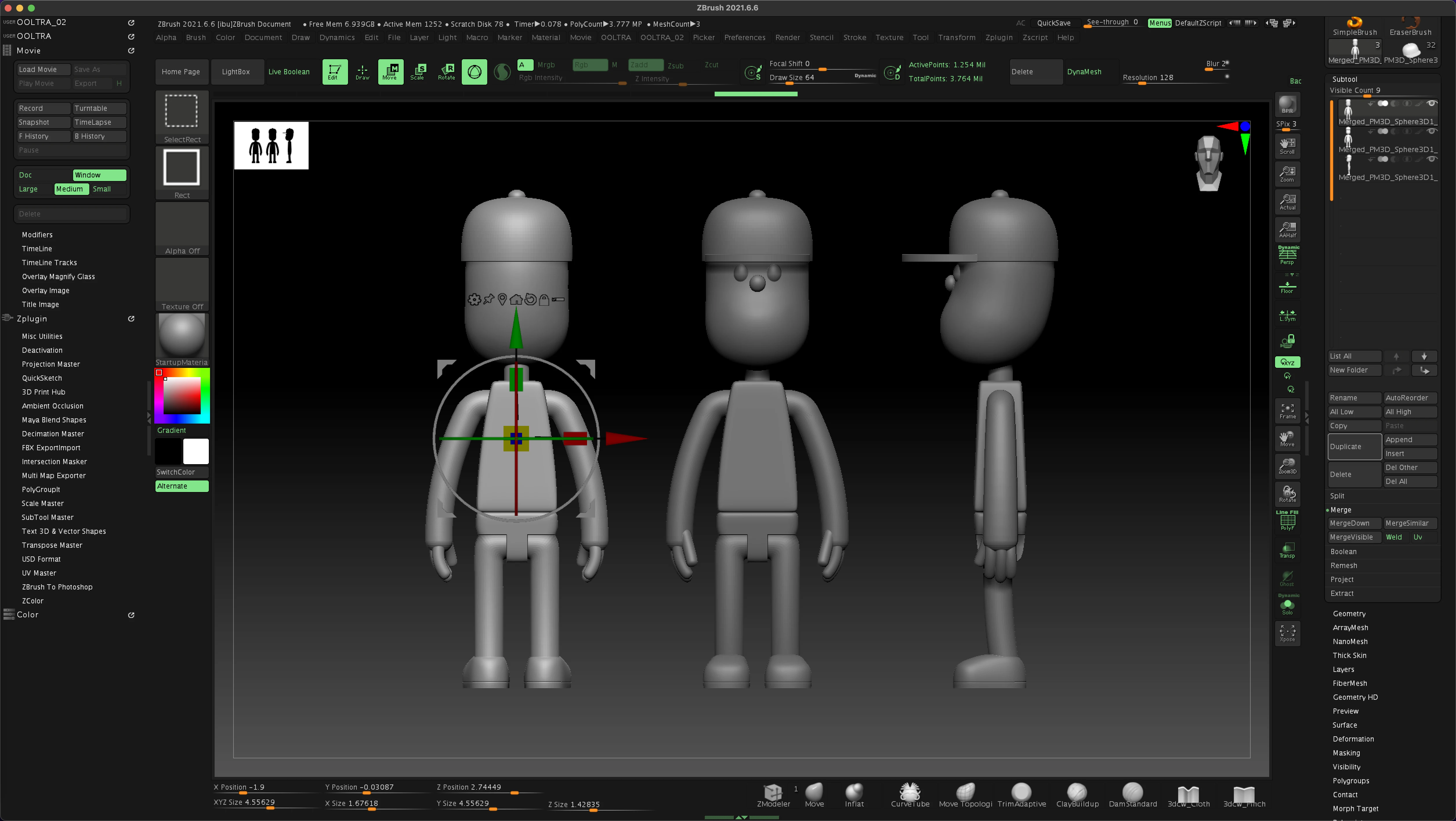Activate the Rotate transform tool

click(447, 71)
